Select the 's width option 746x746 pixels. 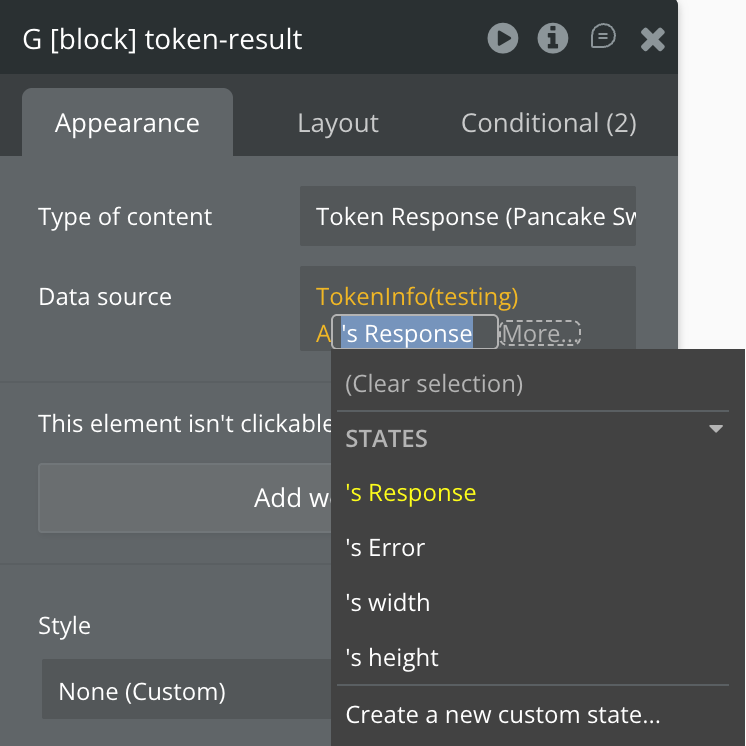(388, 603)
